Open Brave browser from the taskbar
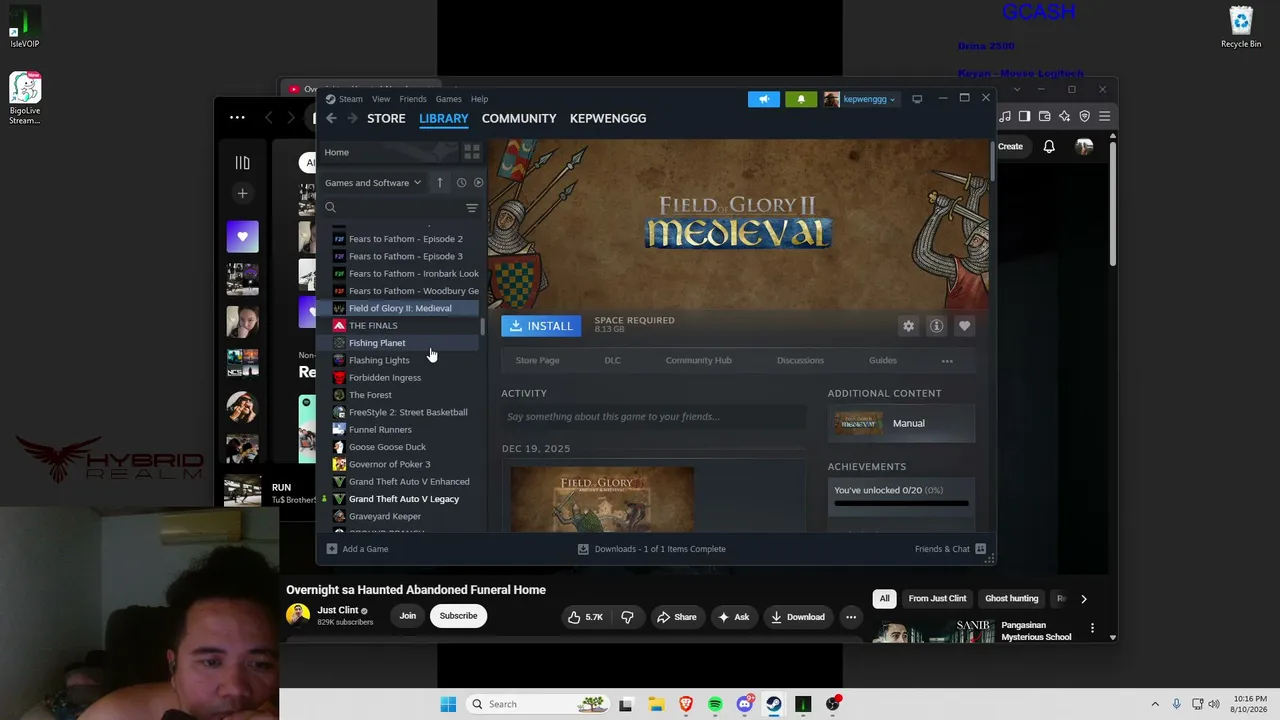 click(x=685, y=704)
